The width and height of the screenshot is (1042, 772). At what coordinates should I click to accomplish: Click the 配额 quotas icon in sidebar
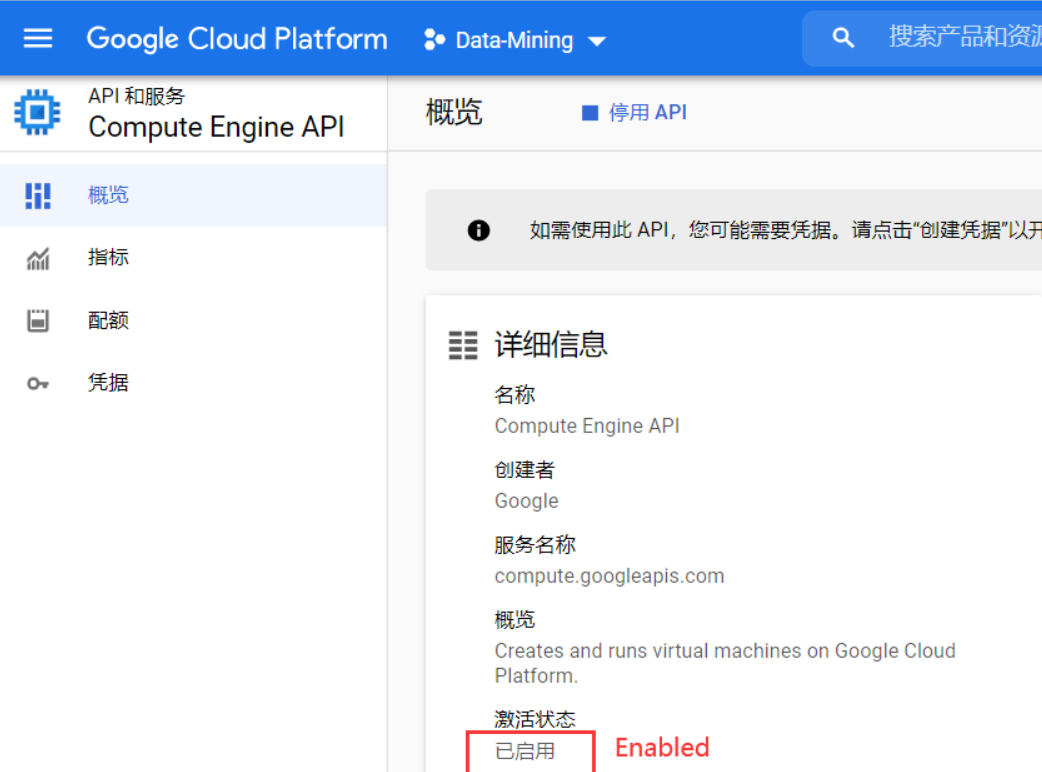pyautogui.click(x=36, y=319)
